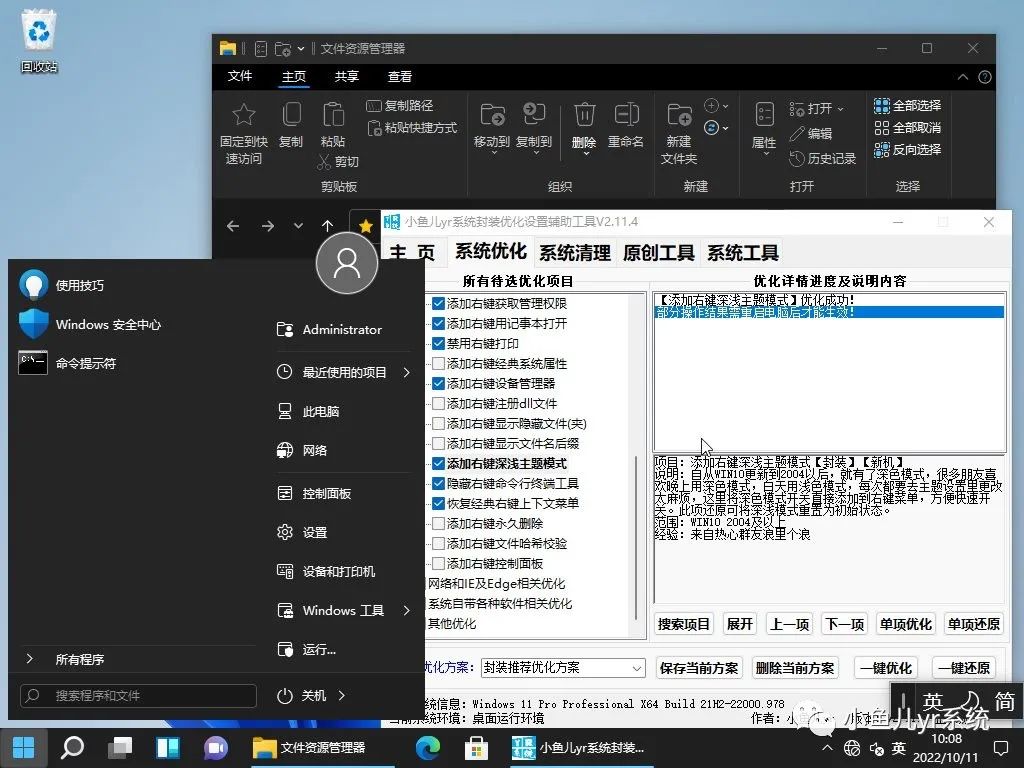Check add right-click file hash check
The image size is (1024, 768).
coord(438,543)
